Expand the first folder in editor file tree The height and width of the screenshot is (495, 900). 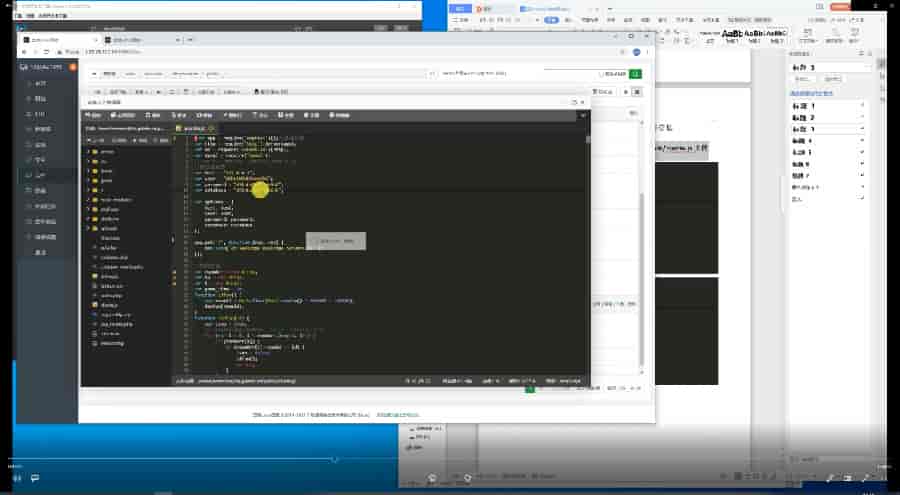(90, 151)
